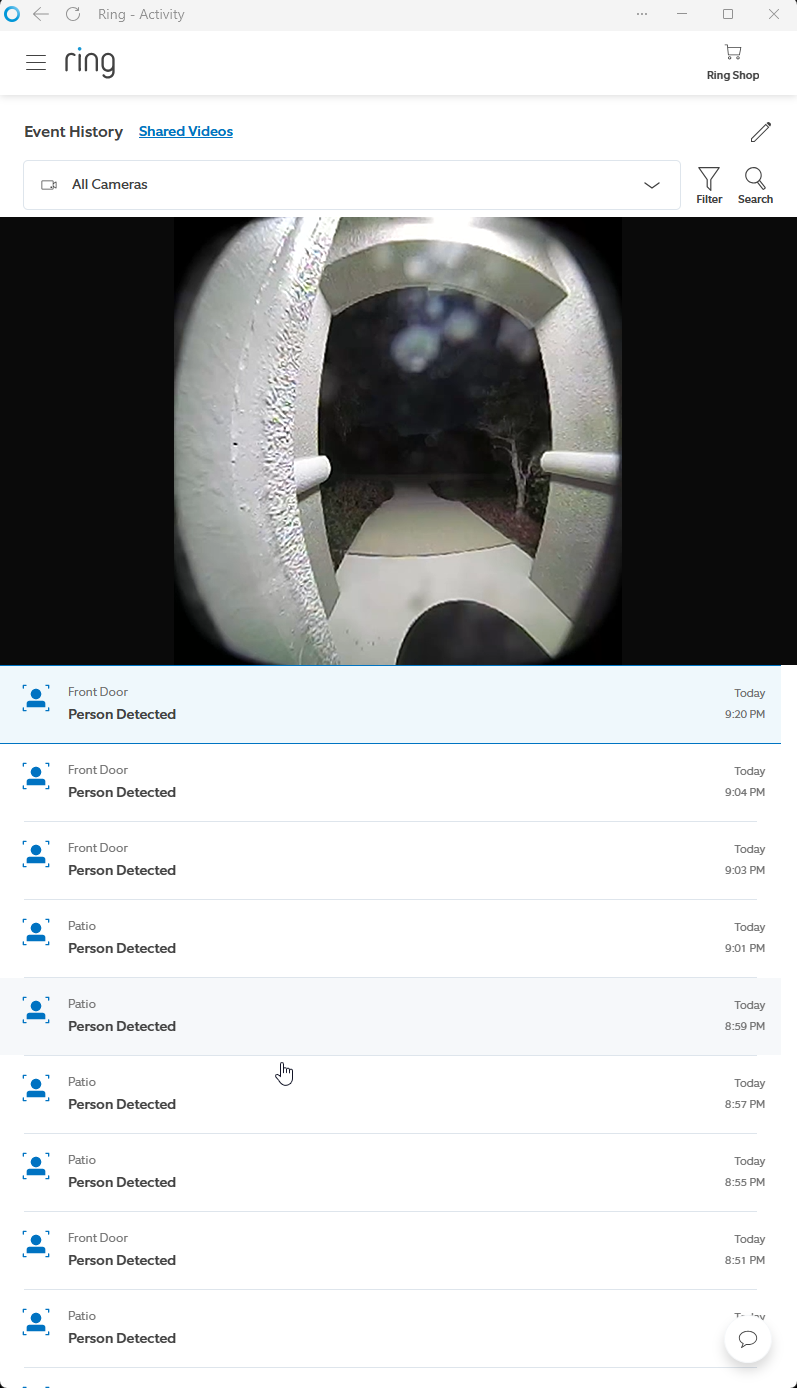Open the hamburger navigation menu
Screen dimensions: 797x1388
[x=36, y=62]
